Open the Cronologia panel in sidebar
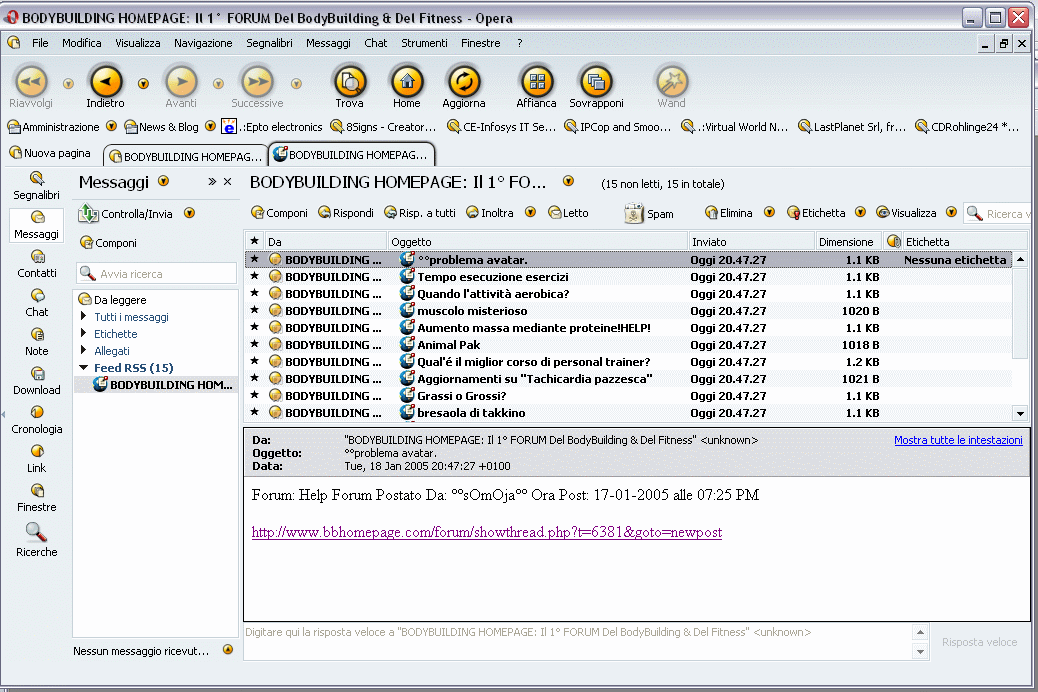The height and width of the screenshot is (692, 1038). tap(37, 419)
